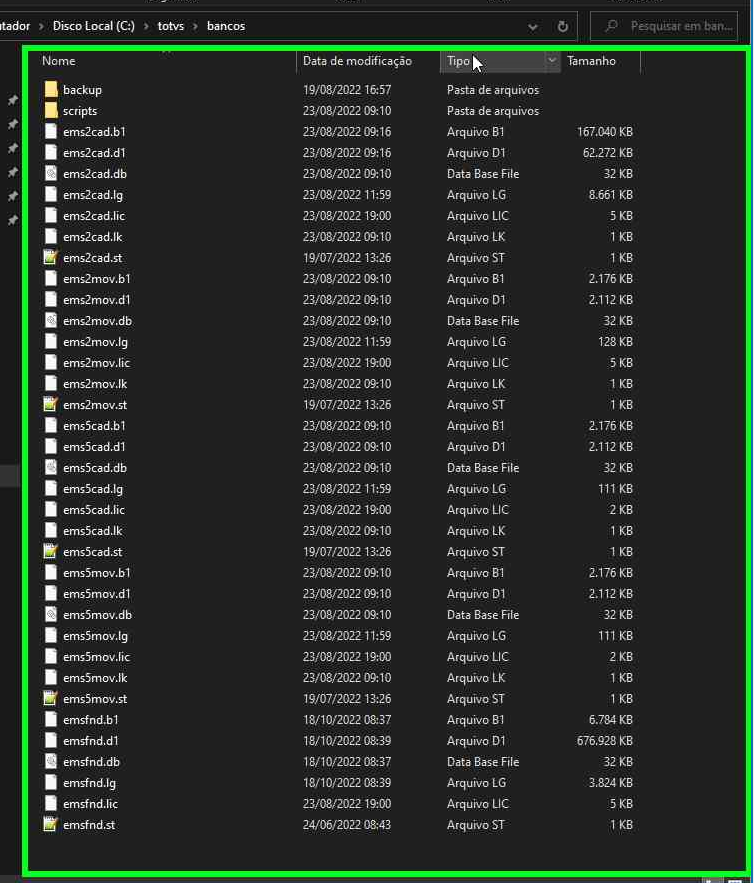Select the emsfnd.d1 file icon

pyautogui.click(x=51, y=741)
